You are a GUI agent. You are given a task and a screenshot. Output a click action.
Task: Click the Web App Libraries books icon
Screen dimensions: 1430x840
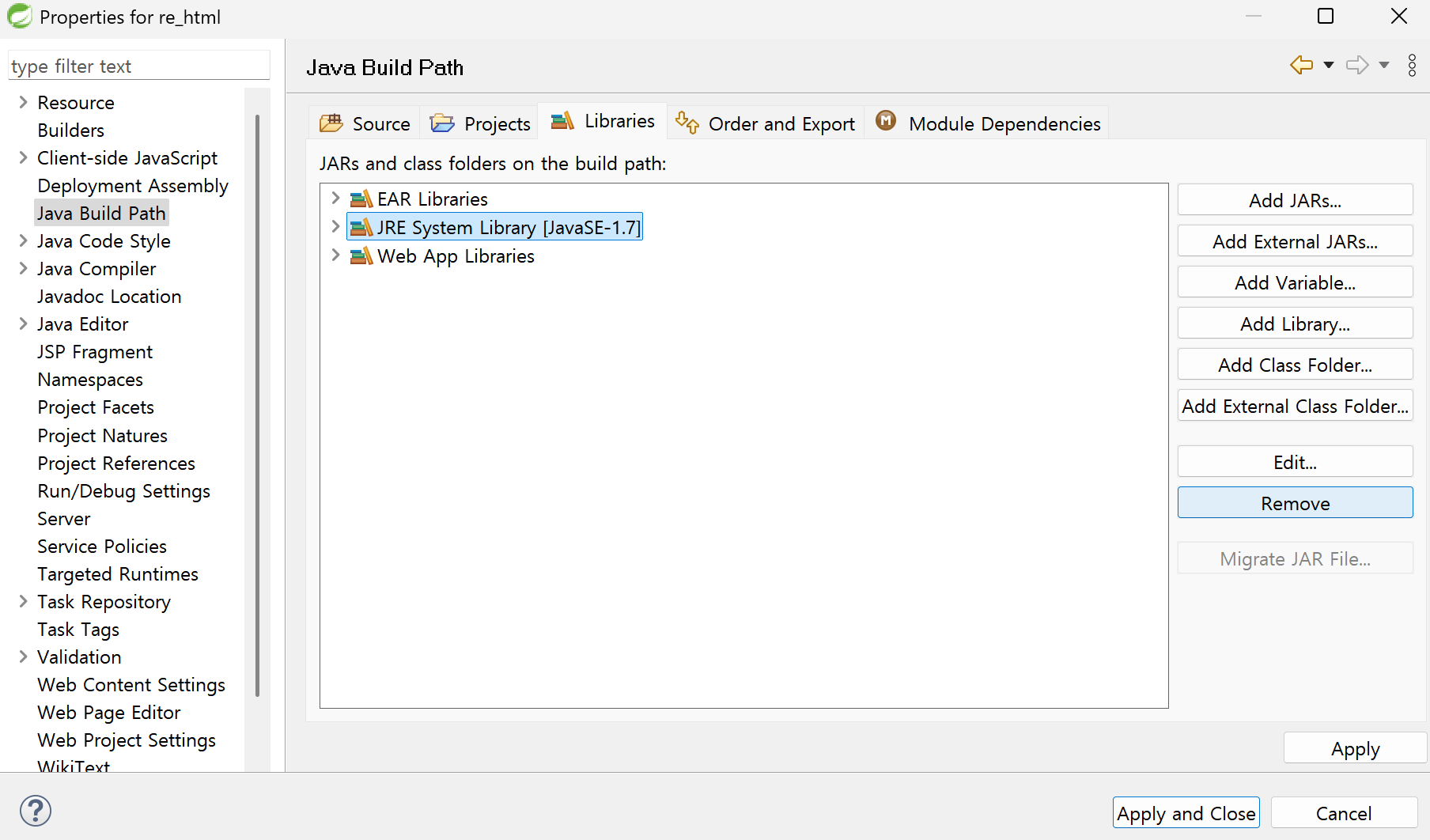pyautogui.click(x=361, y=256)
